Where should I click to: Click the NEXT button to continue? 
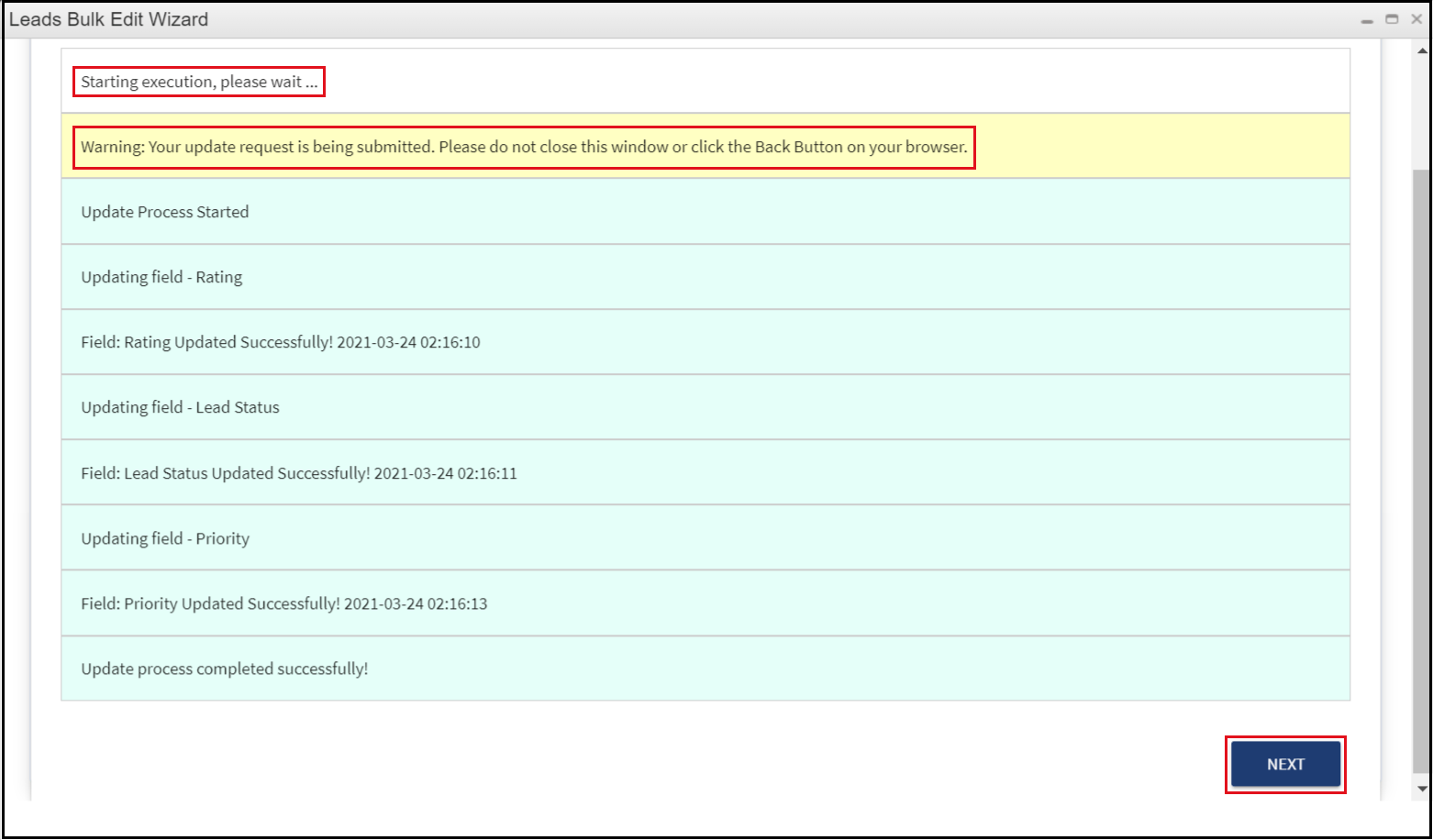coord(1284,764)
